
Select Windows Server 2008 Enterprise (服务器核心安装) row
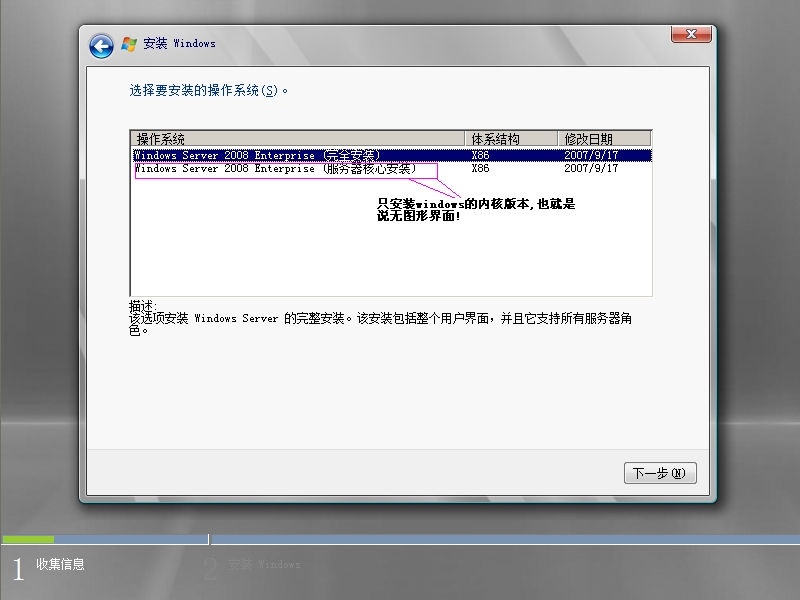275,169
